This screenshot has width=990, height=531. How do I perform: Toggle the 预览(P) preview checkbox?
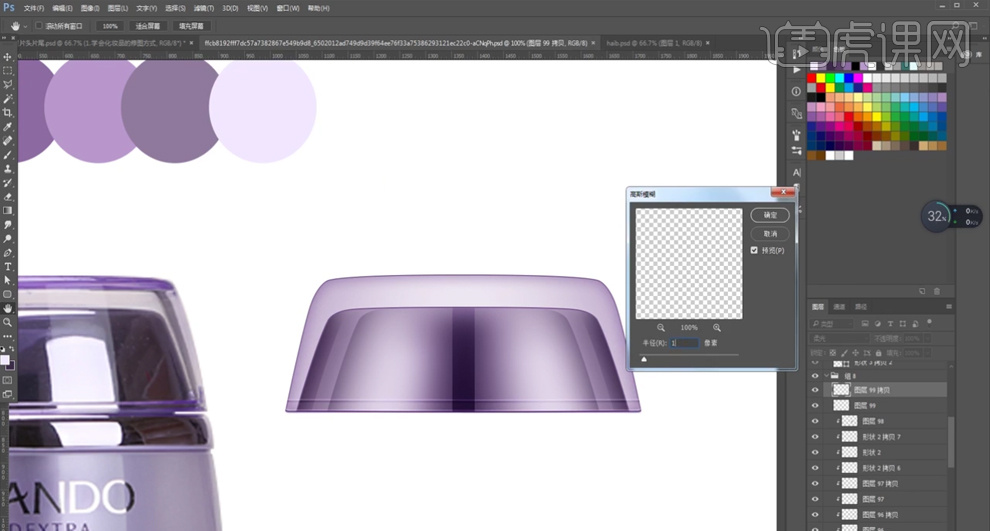tap(754, 250)
